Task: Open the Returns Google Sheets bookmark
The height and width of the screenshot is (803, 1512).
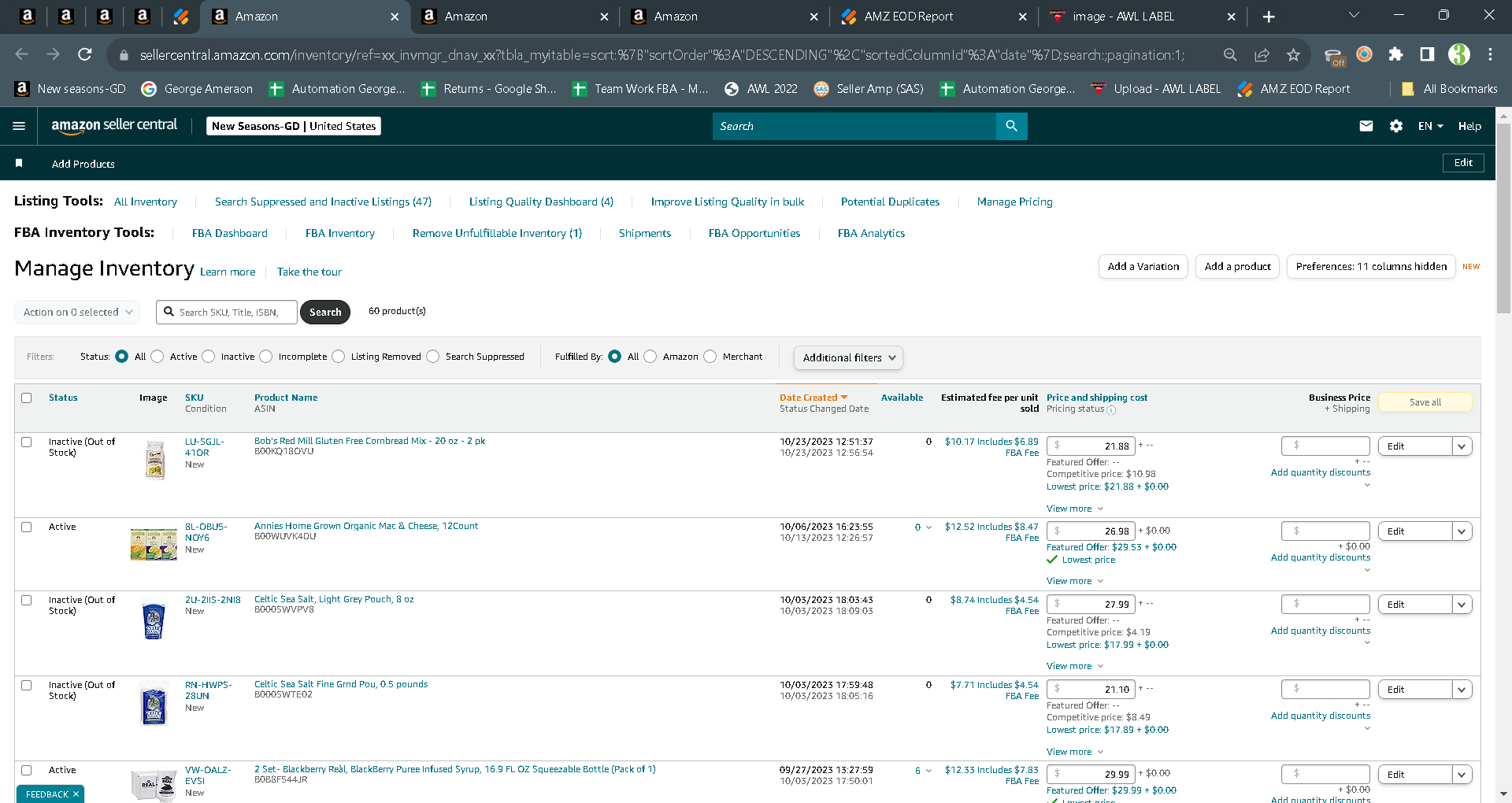Action: pos(489,89)
